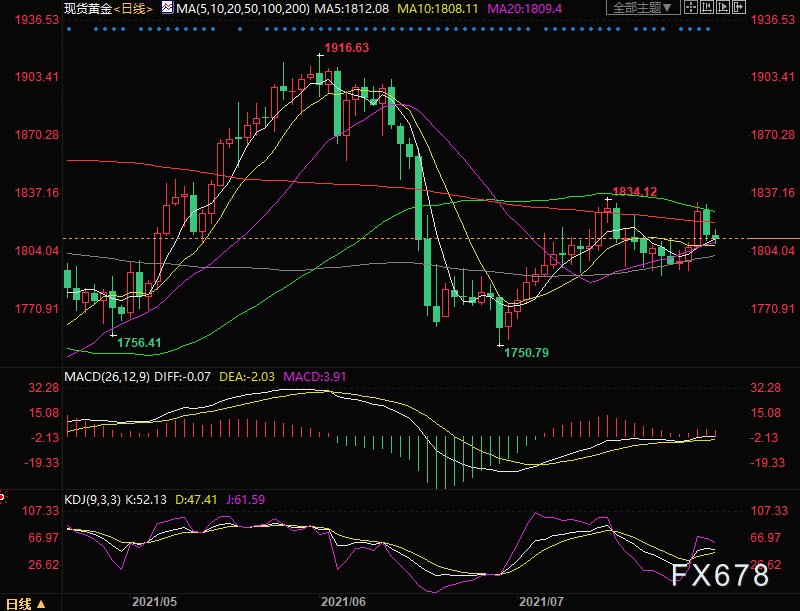Screen dimensions: 800x611
Task: Click the 2021/05 time axis label
Action: pyautogui.click(x=155, y=602)
